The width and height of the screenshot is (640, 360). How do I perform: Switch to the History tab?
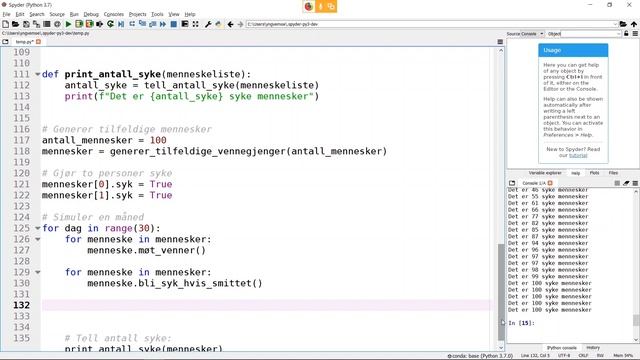(x=593, y=348)
